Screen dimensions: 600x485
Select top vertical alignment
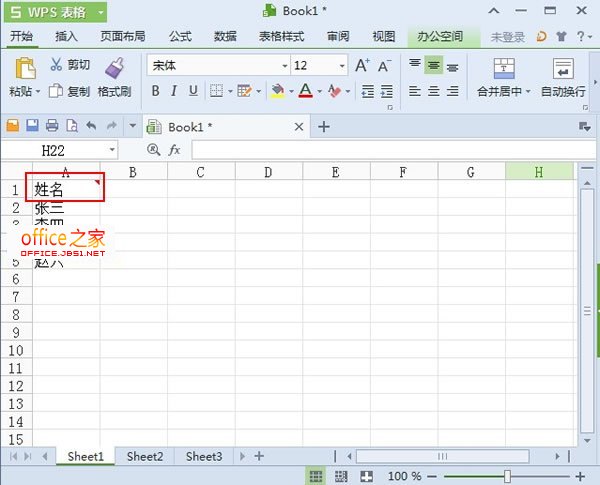coord(414,63)
